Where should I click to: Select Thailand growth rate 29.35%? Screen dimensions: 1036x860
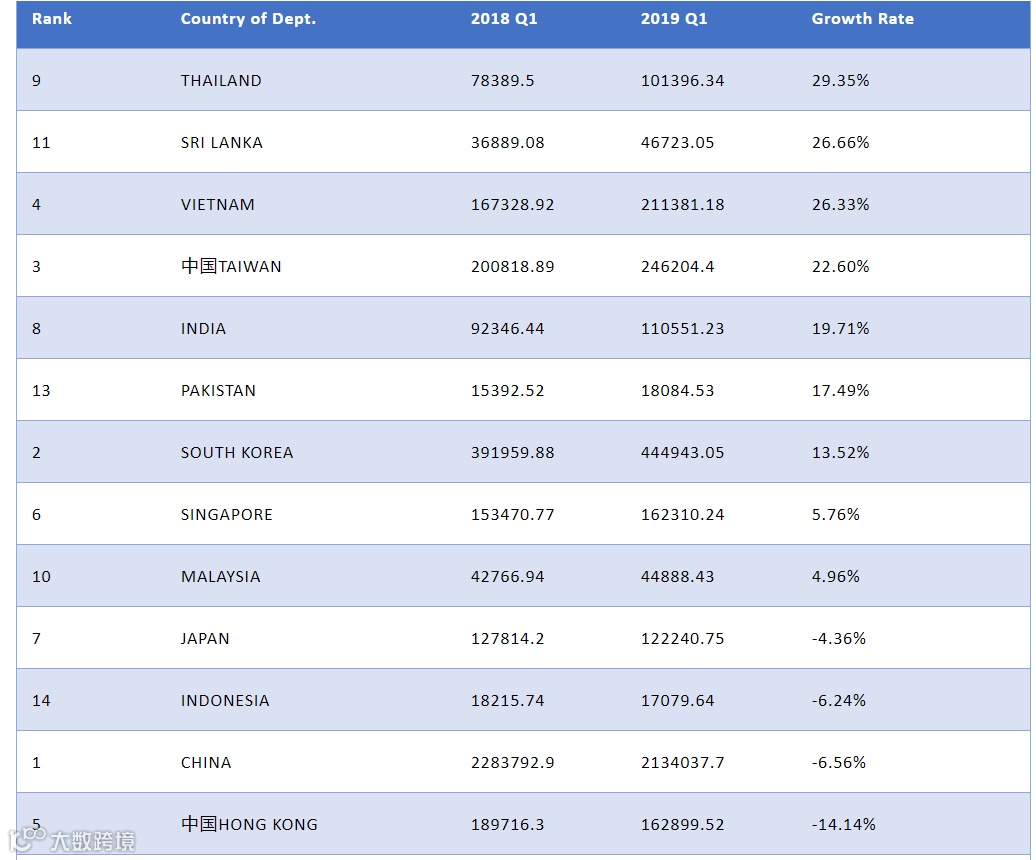pyautogui.click(x=840, y=81)
